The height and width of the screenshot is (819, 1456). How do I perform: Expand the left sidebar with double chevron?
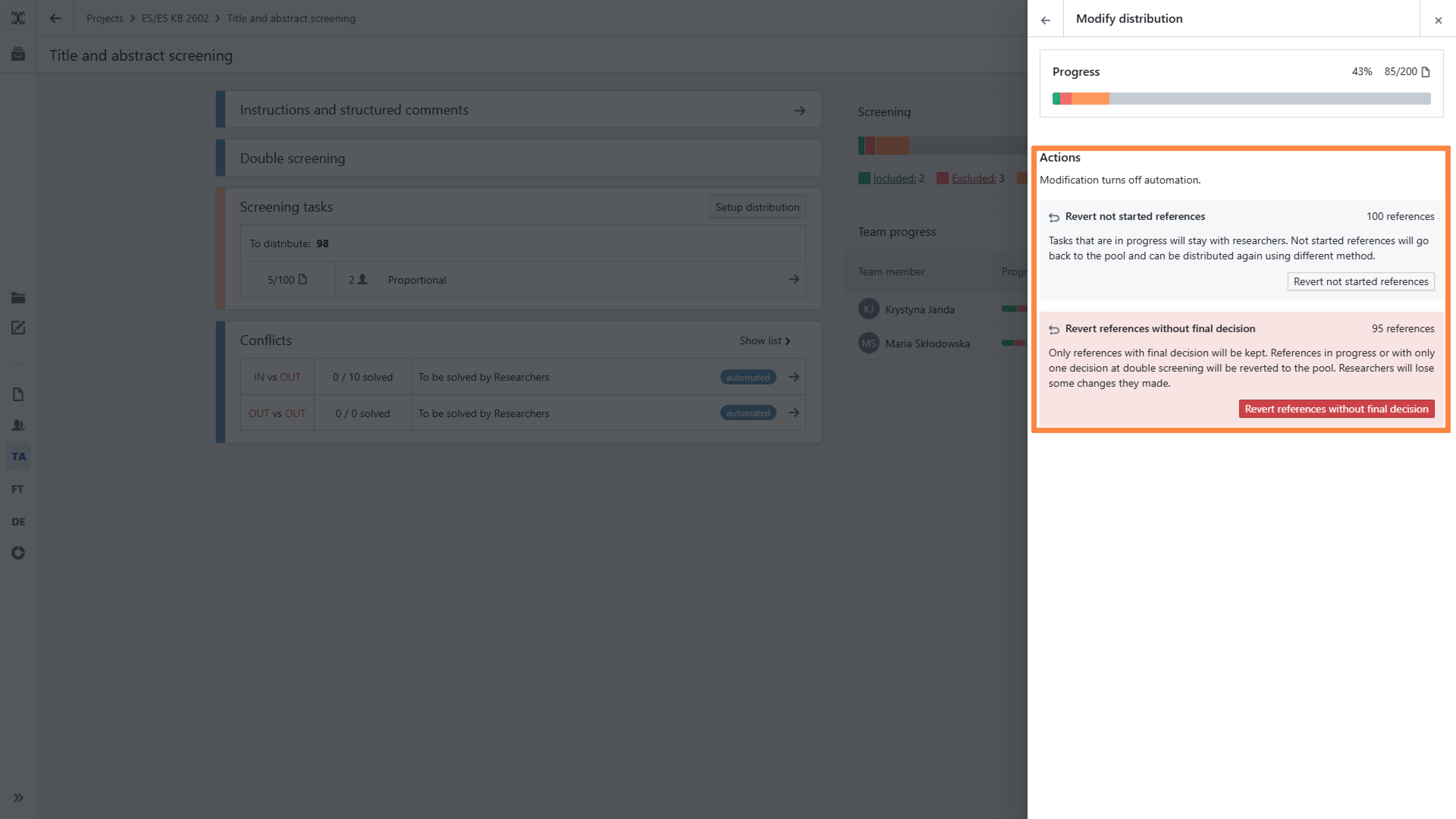[18, 797]
